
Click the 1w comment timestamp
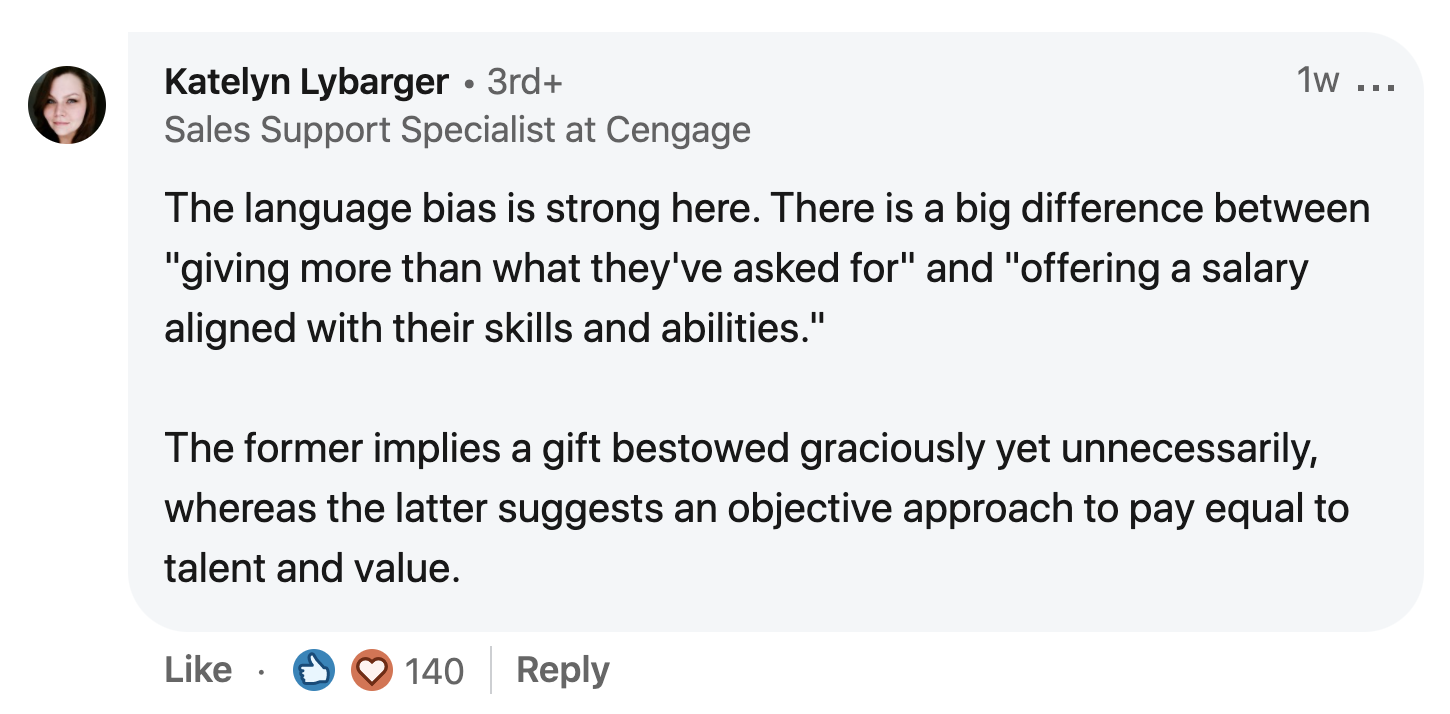pyautogui.click(x=1317, y=81)
